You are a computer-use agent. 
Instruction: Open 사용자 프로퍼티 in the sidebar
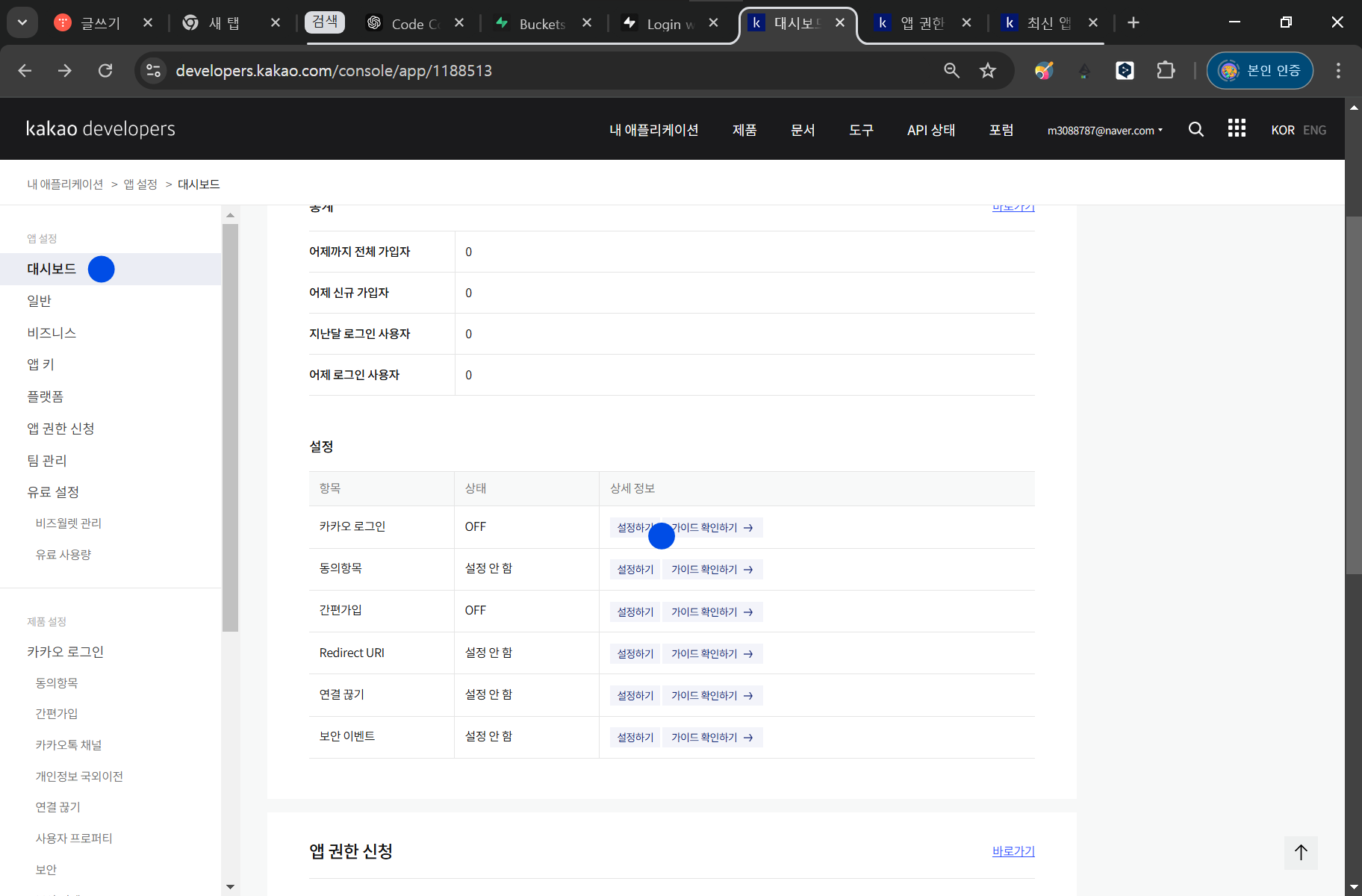[x=74, y=839]
